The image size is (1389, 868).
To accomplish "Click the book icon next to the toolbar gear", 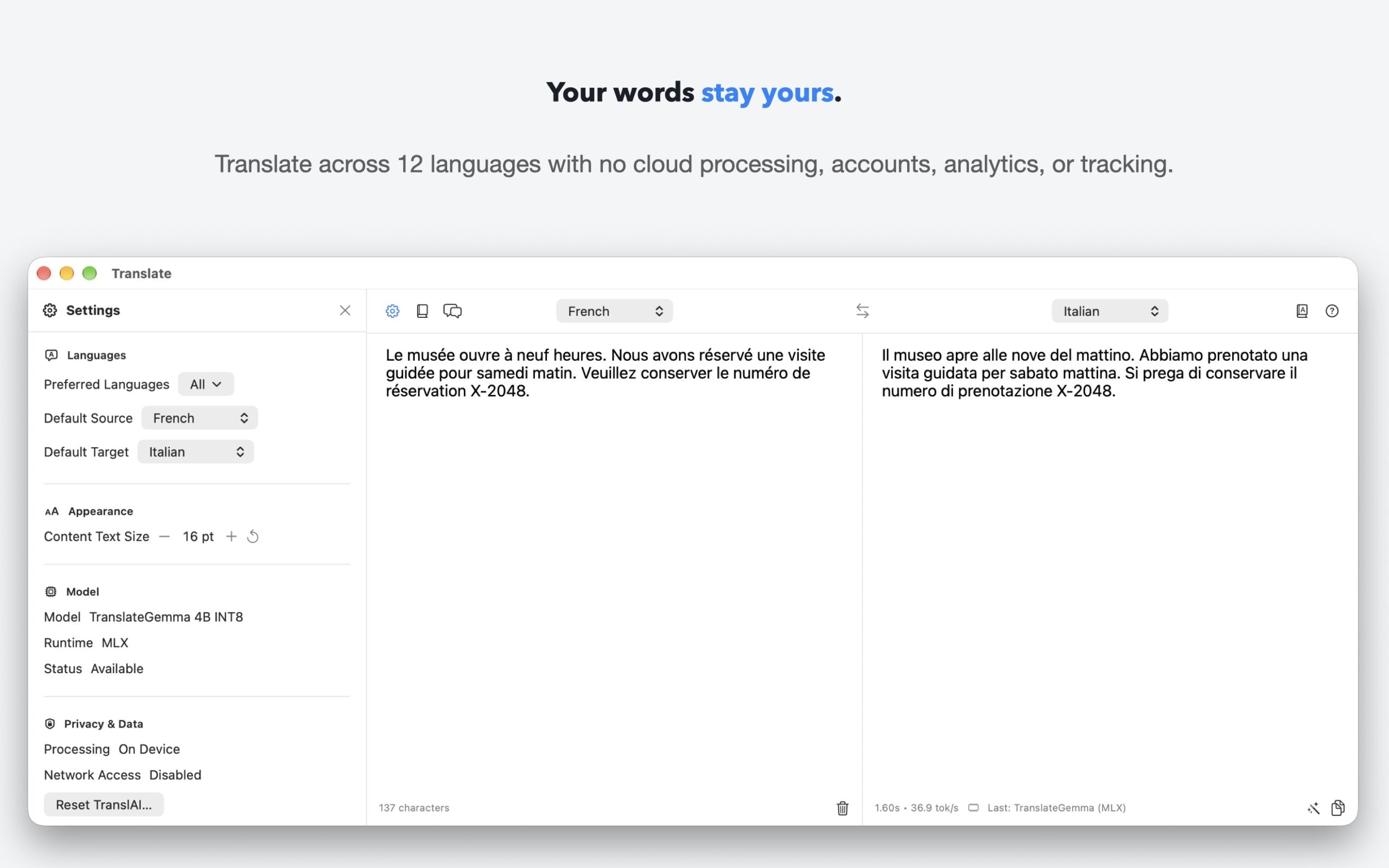I will click(423, 310).
